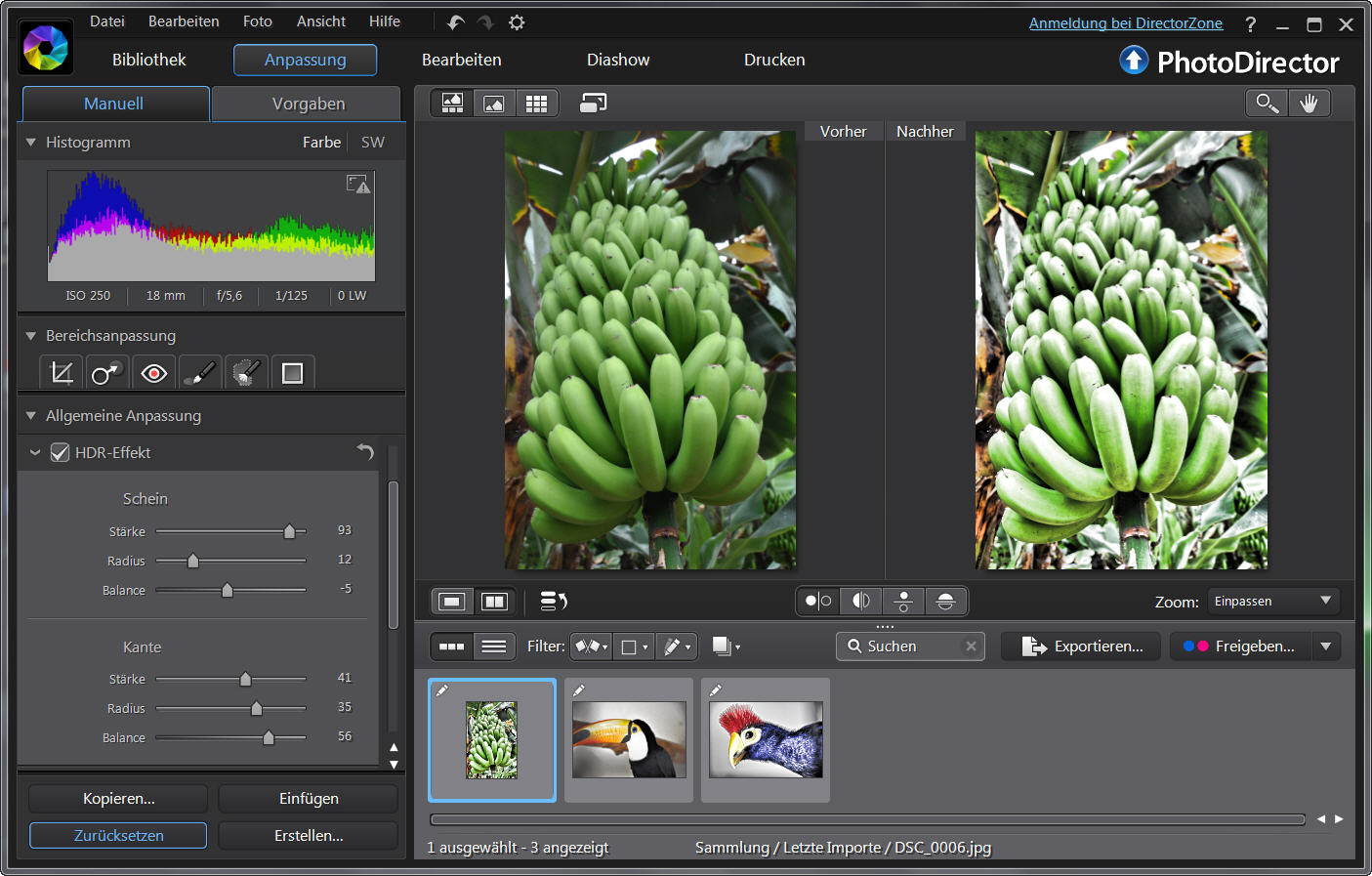The width and height of the screenshot is (1372, 876).
Task: Switch histogram to SW mode
Action: pyautogui.click(x=372, y=143)
